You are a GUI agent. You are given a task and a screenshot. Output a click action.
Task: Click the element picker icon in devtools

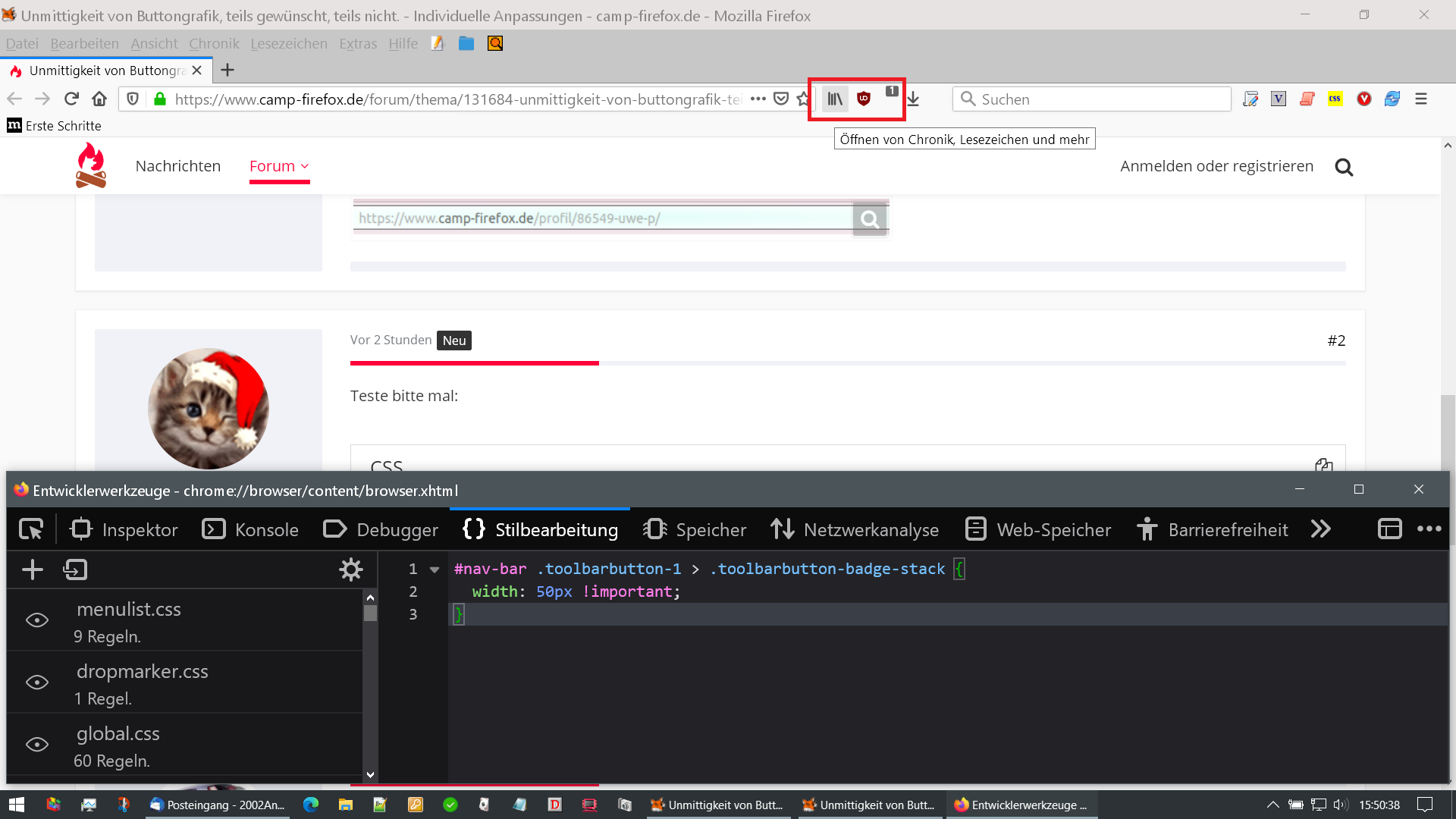click(31, 529)
